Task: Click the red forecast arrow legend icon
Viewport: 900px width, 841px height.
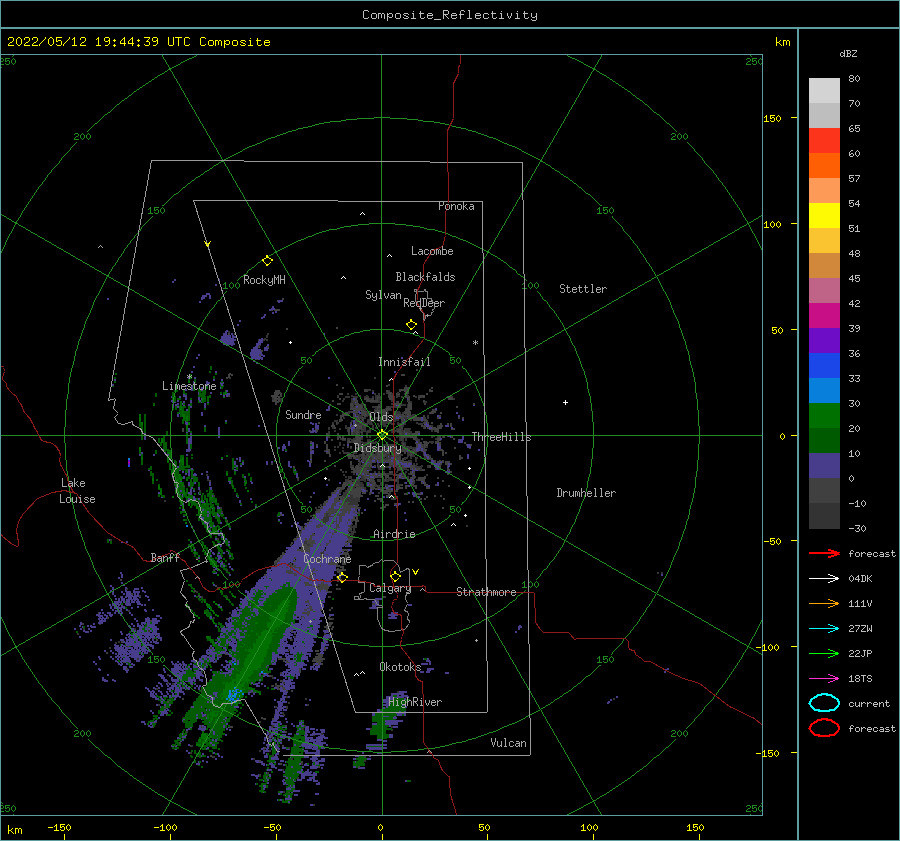Action: (824, 553)
